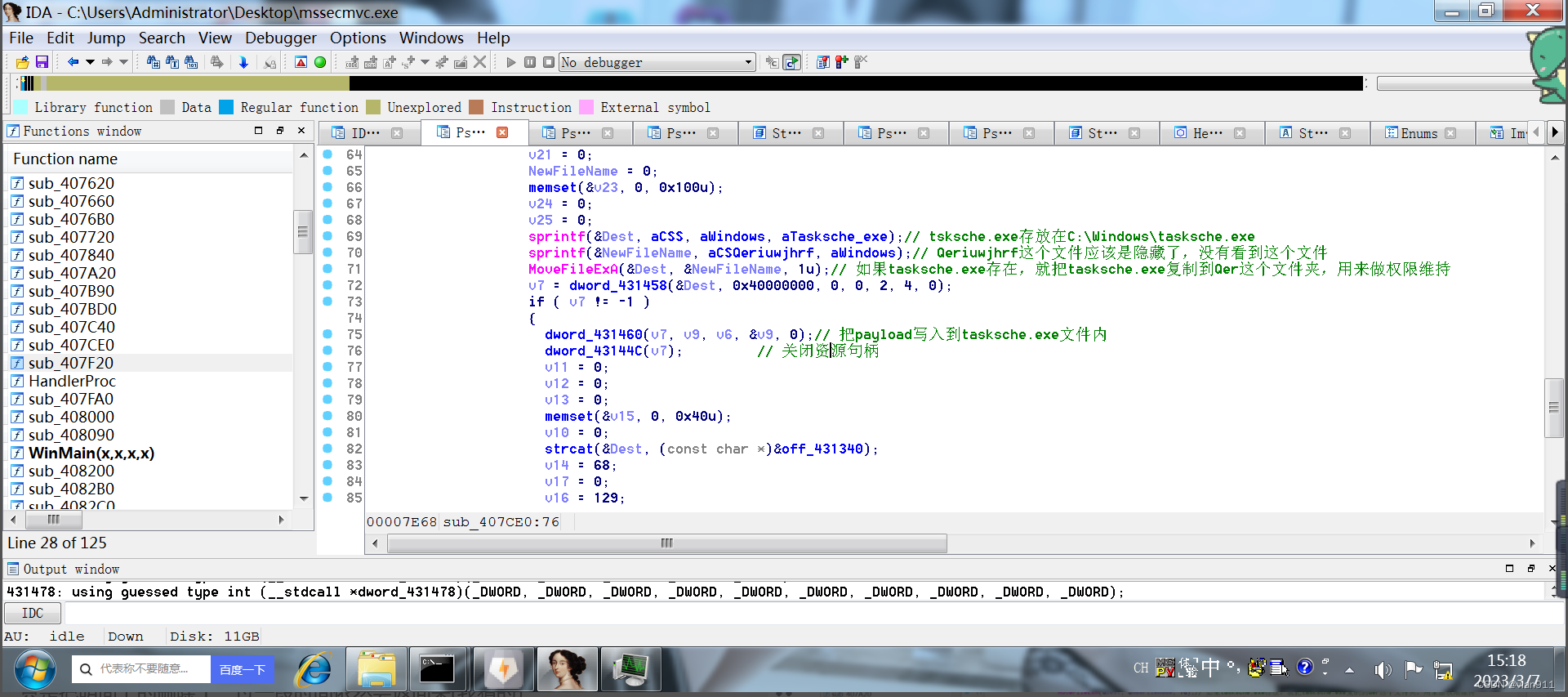Click the convert-to-code toolbar icon
Screen dimensions: 1568x697
pos(352,62)
